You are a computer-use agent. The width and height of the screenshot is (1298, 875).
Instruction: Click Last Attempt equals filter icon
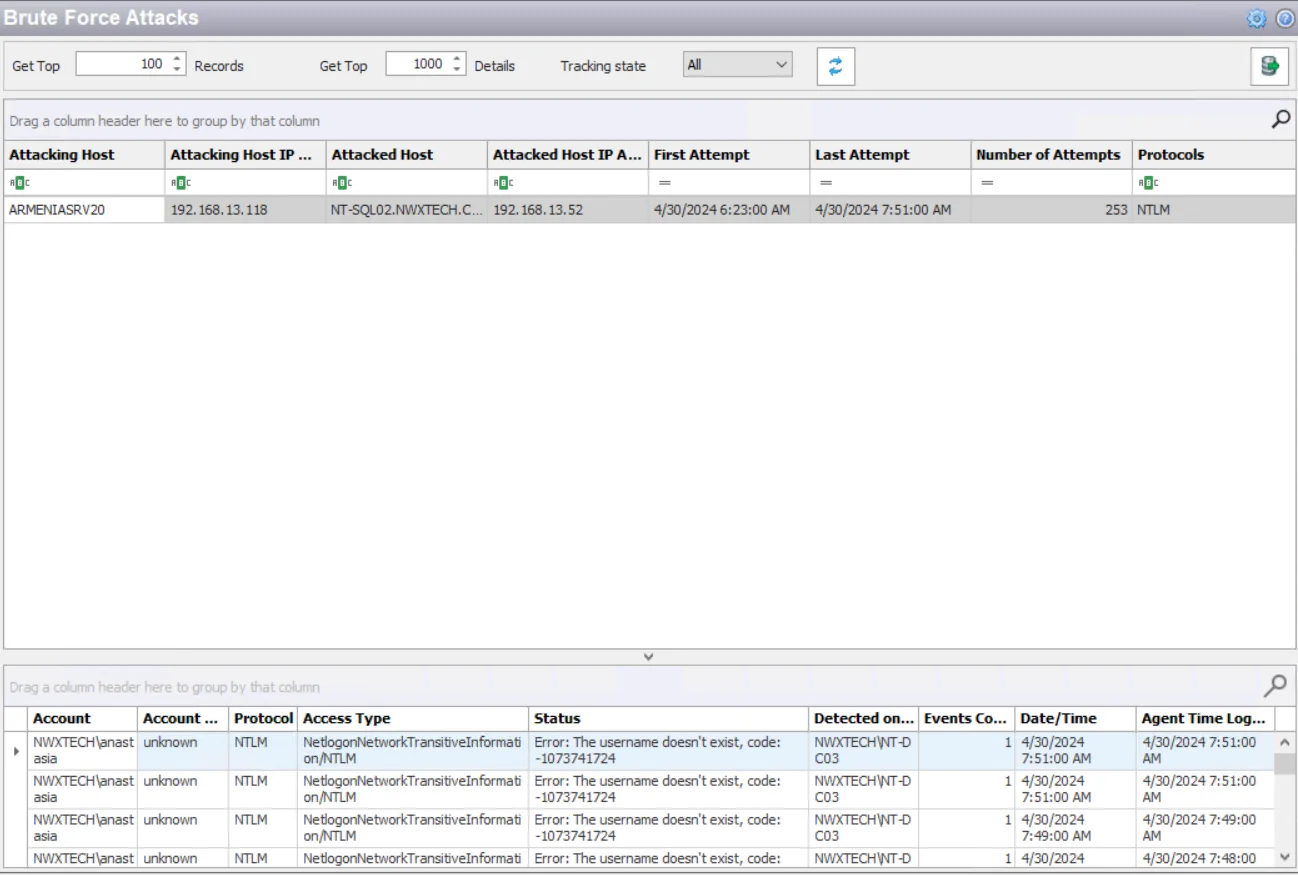coord(825,183)
